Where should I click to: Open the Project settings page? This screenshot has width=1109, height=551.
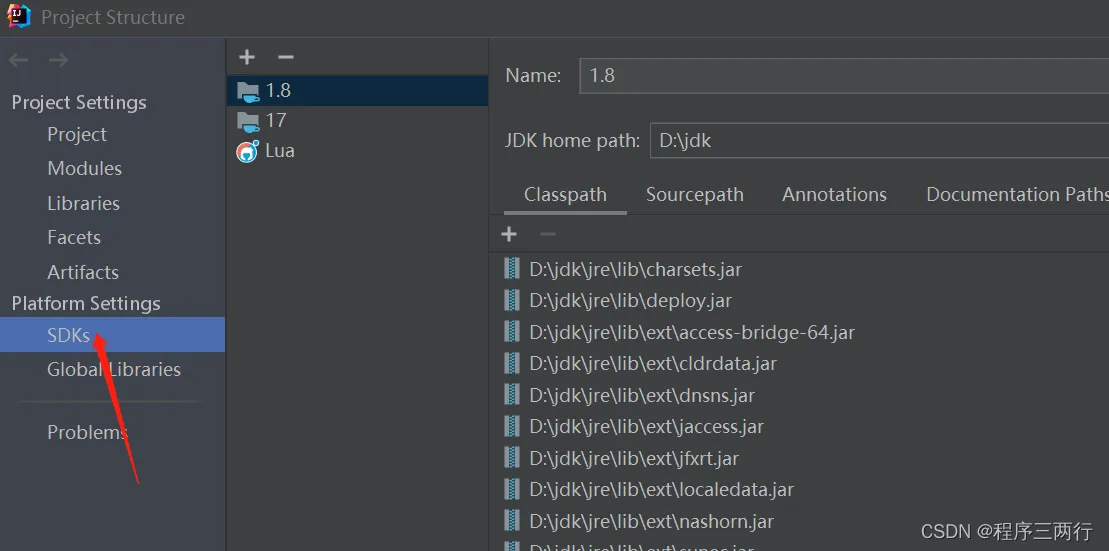click(x=76, y=134)
